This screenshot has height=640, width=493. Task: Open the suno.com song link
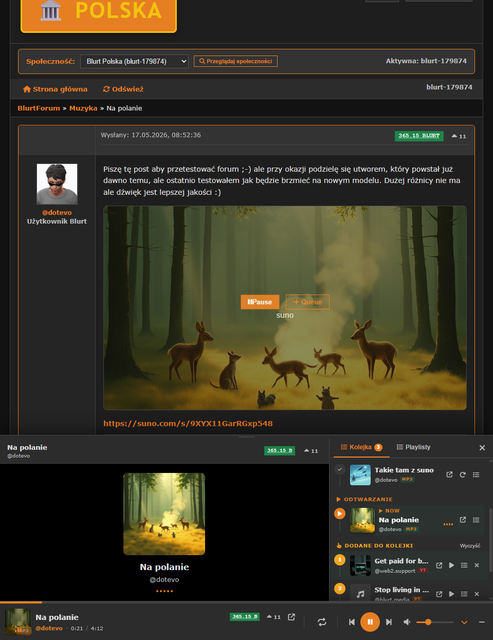[x=188, y=423]
